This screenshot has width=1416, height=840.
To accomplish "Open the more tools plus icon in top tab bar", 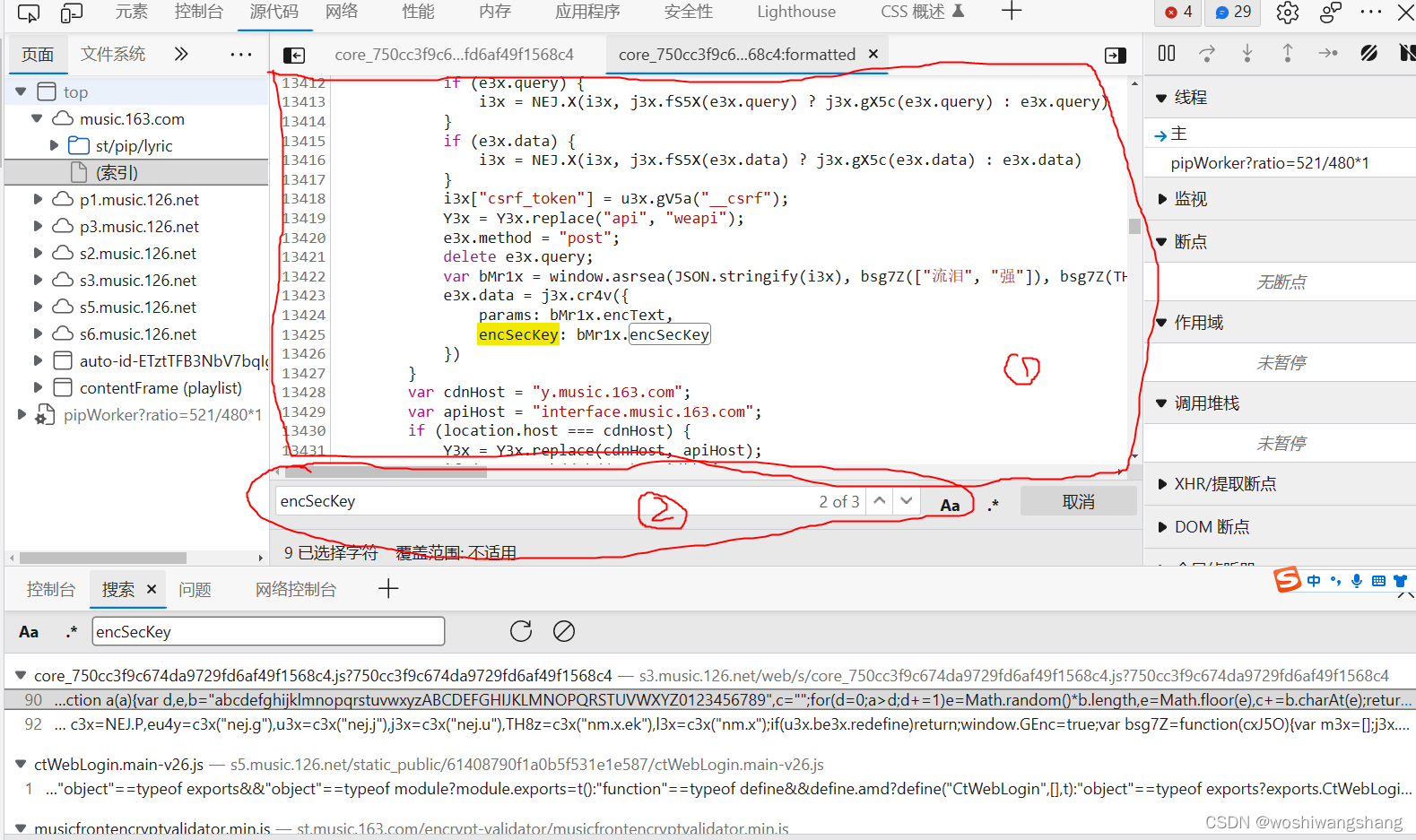I will click(1012, 12).
